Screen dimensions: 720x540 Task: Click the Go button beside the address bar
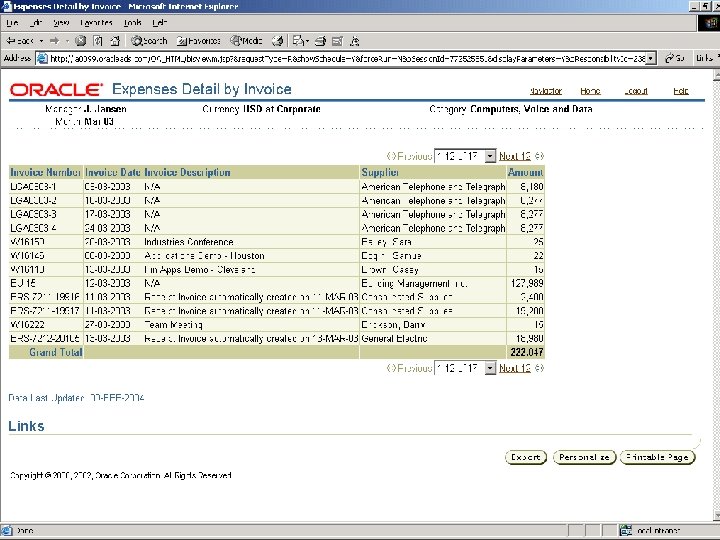[x=675, y=58]
